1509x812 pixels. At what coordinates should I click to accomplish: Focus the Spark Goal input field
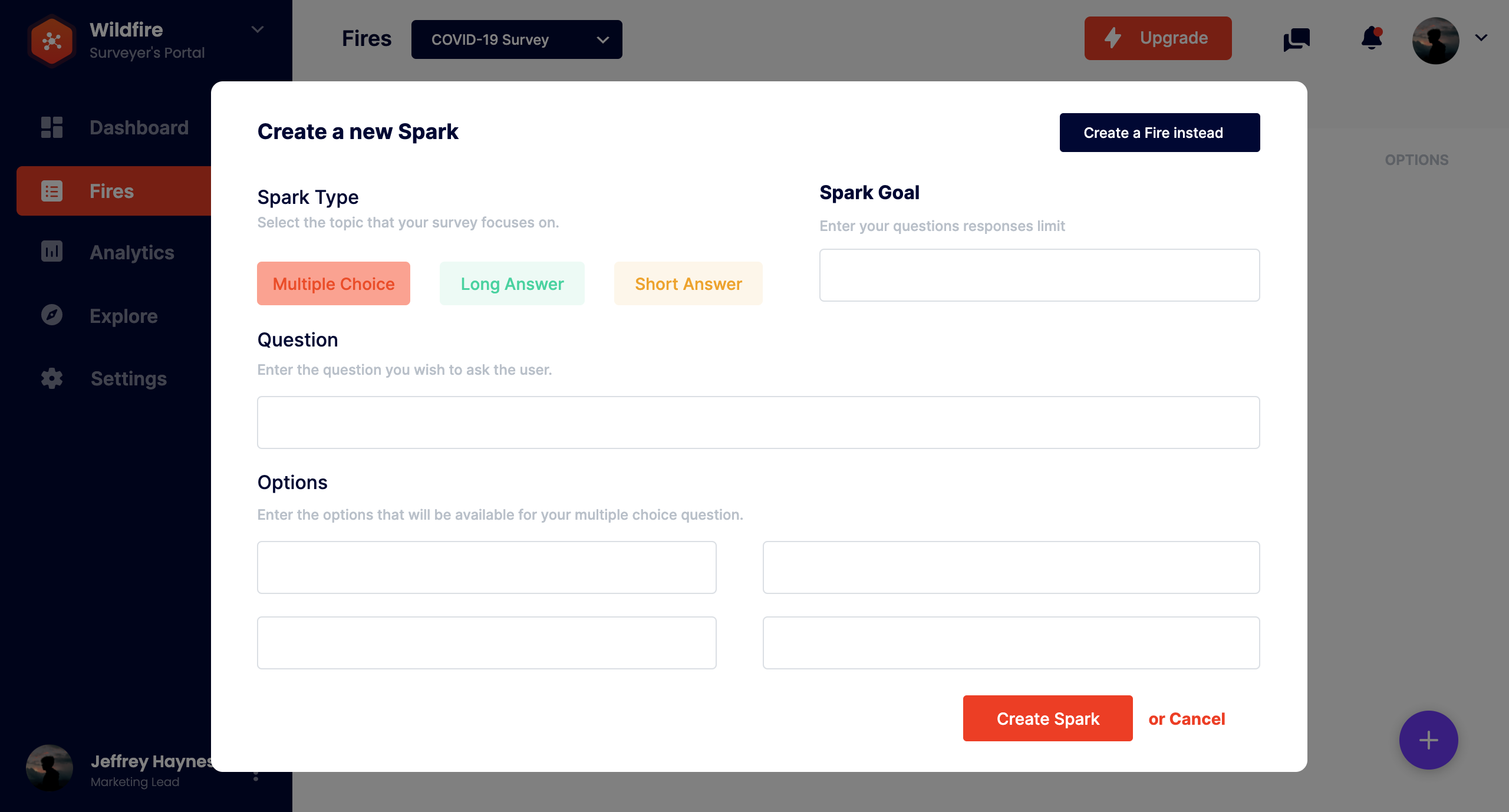1039,275
